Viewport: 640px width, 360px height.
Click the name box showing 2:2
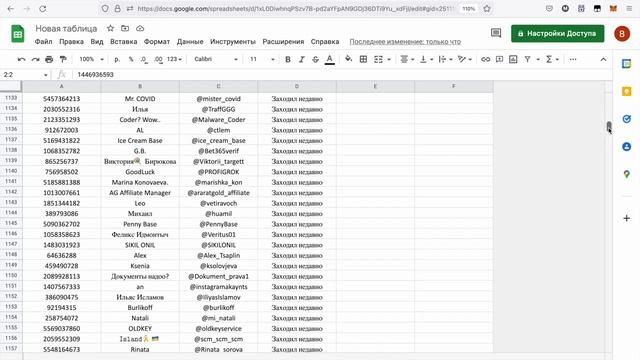(x=24, y=75)
